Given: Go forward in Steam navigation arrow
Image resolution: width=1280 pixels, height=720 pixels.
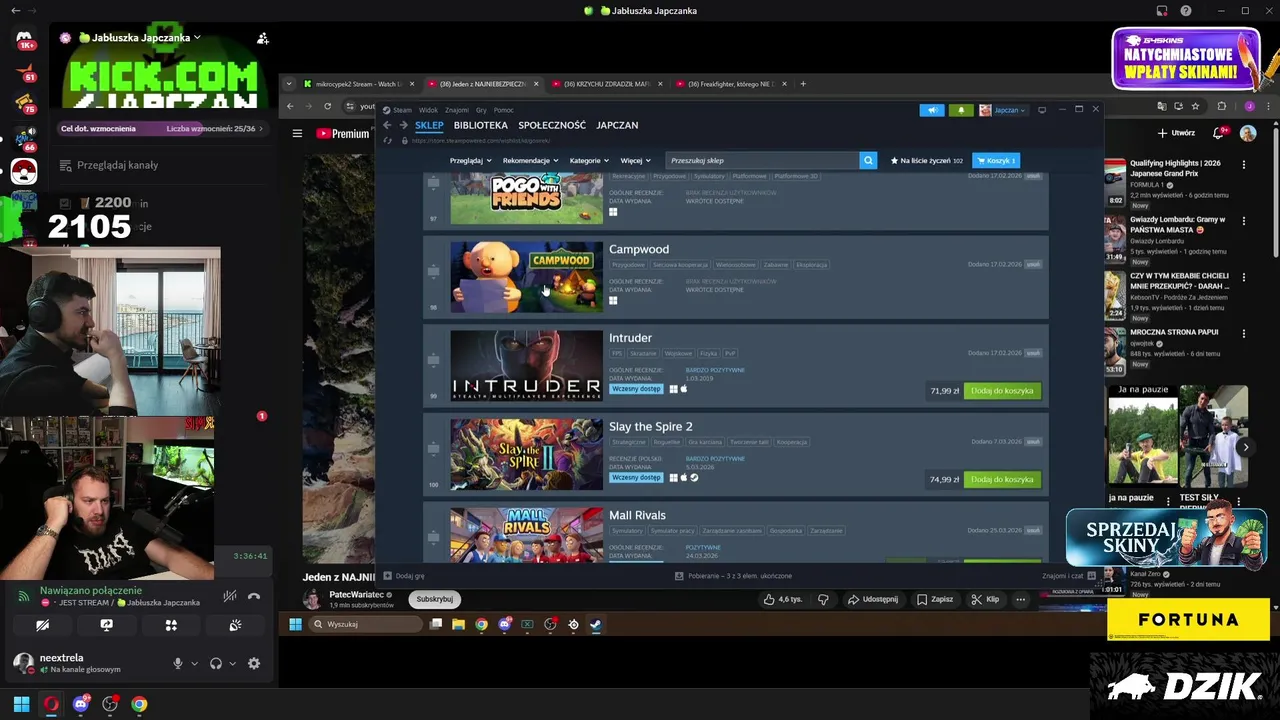Looking at the screenshot, I should tap(403, 125).
